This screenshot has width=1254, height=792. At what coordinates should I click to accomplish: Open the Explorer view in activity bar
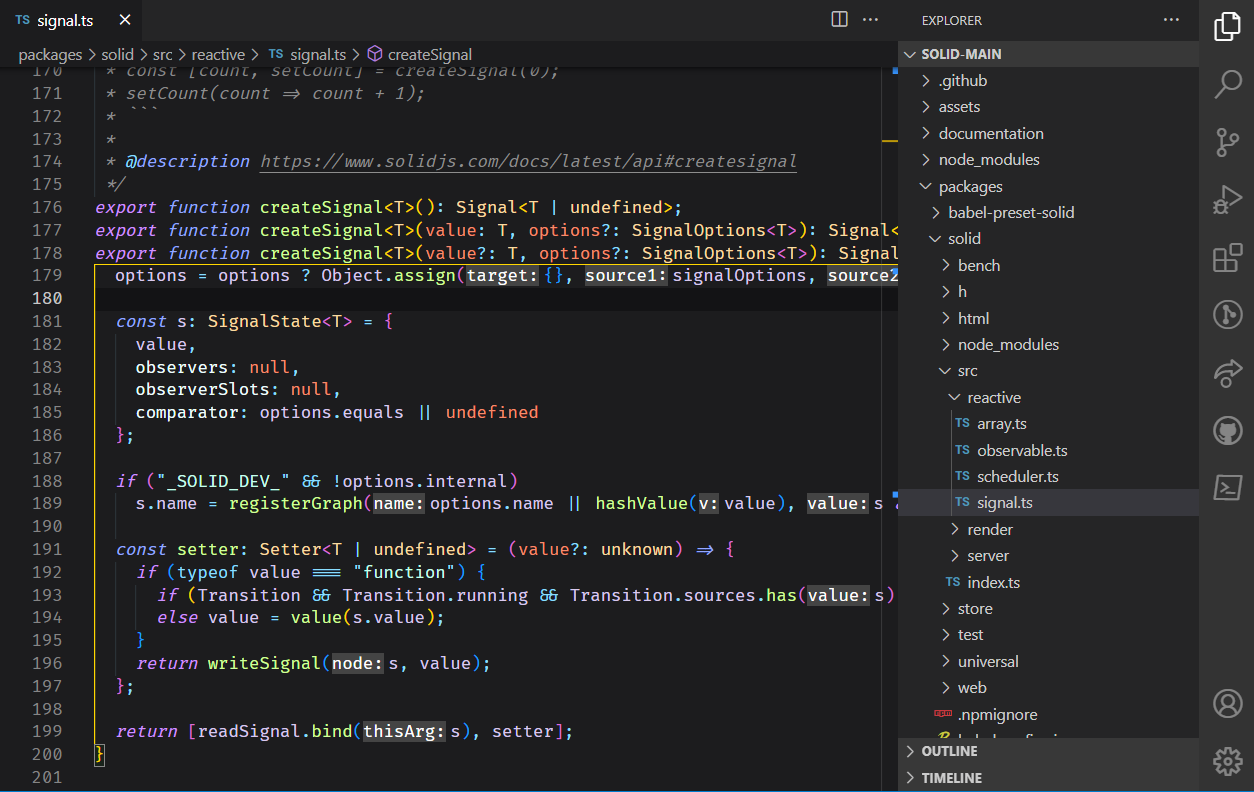(1227, 26)
